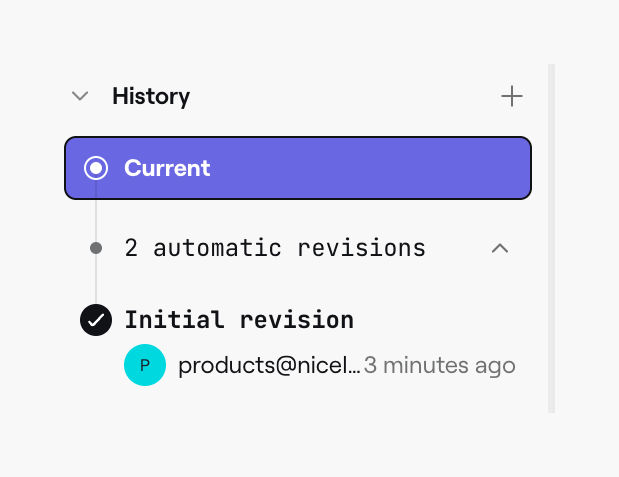The image size is (619, 477).
Task: Click the plus icon beside History
Action: (x=512, y=96)
